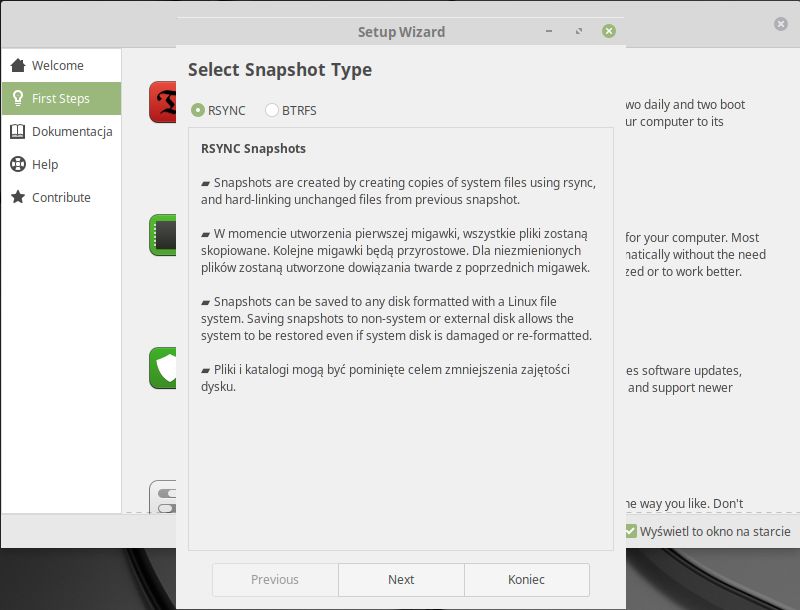Click the open book icon for Dokumentacja

point(18,131)
